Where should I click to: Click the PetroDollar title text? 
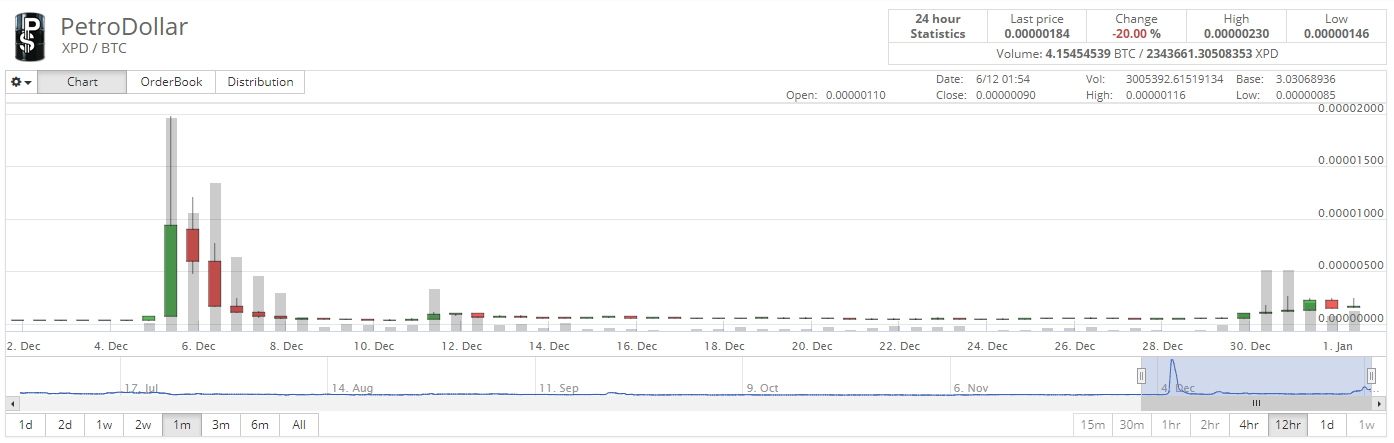pos(124,27)
